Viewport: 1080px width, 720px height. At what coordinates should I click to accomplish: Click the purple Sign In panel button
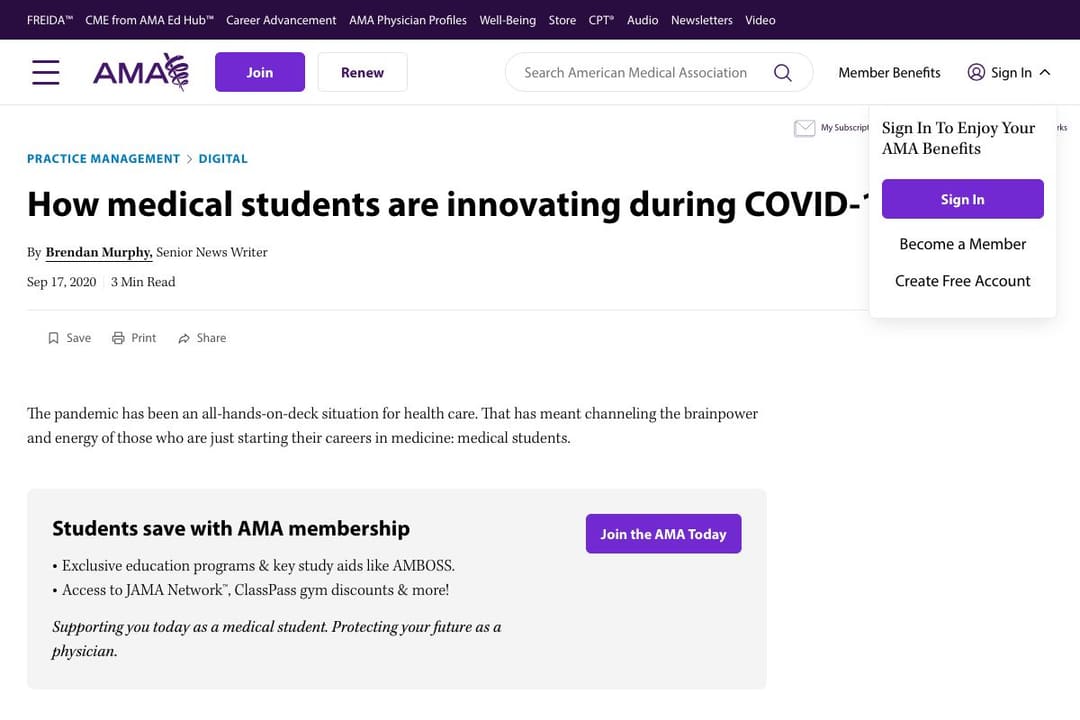(962, 199)
